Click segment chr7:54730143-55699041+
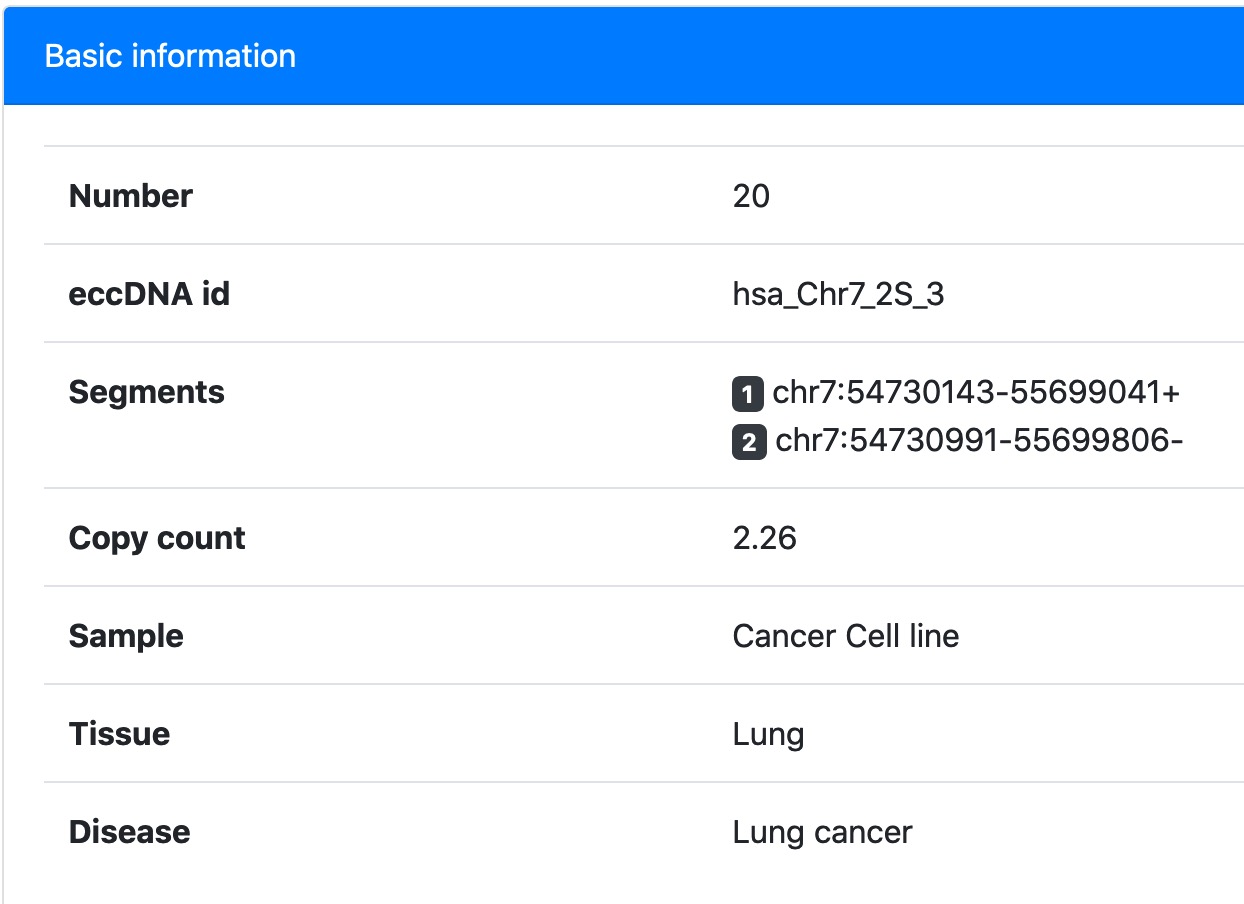The image size is (1244, 904). [x=976, y=393]
